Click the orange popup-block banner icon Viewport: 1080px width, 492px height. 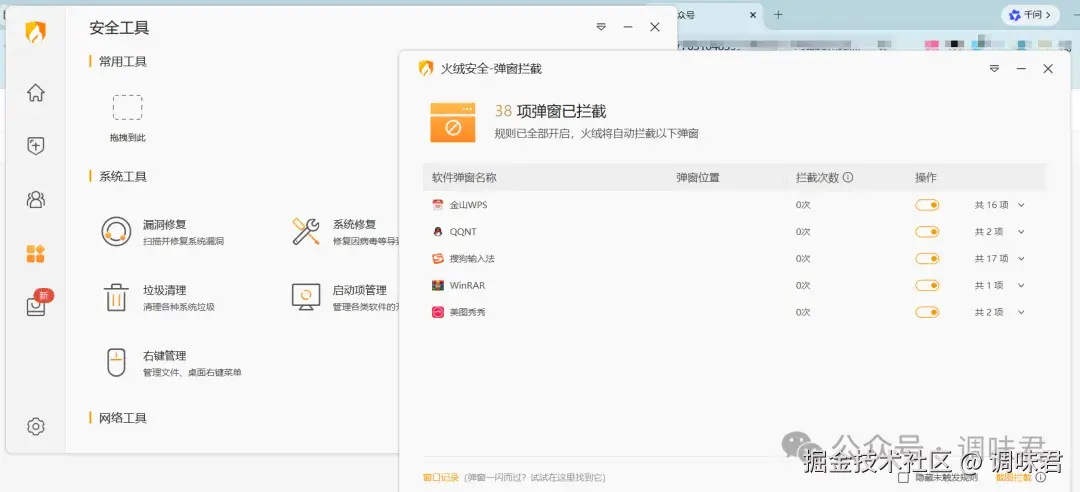click(453, 123)
